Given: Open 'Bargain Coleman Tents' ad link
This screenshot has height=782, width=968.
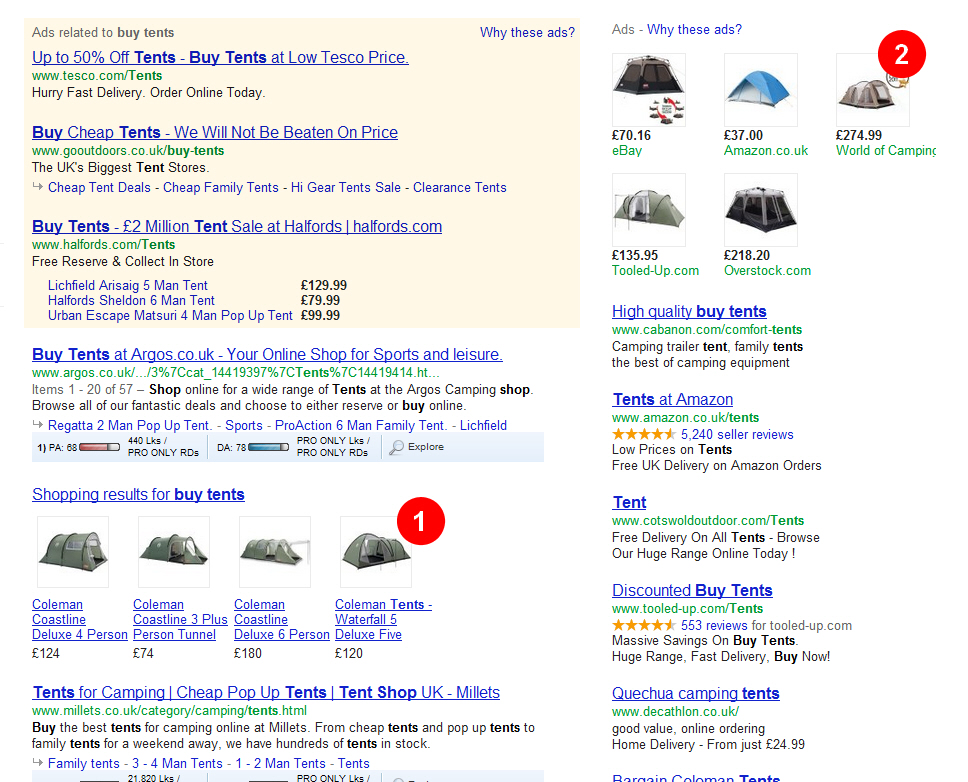Looking at the screenshot, I should point(696,778).
